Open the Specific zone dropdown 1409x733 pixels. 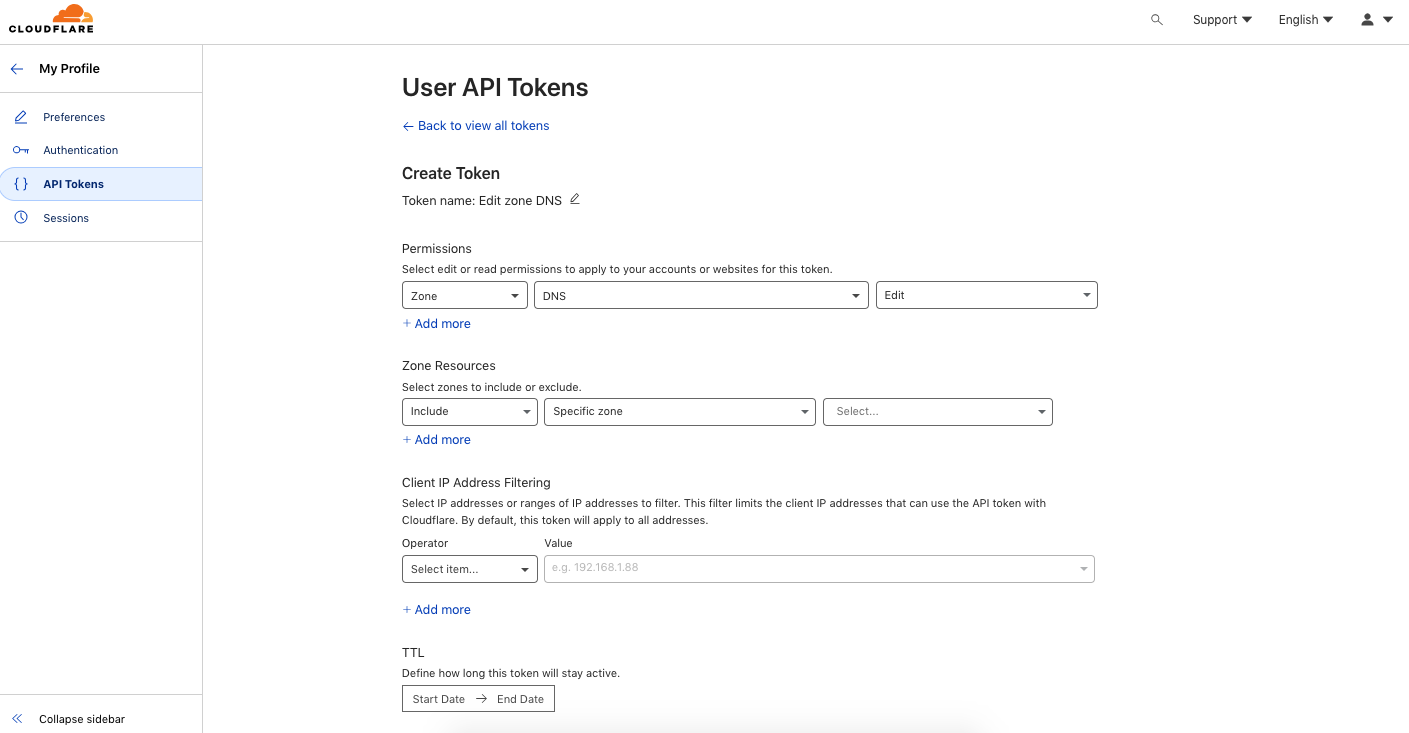point(680,412)
